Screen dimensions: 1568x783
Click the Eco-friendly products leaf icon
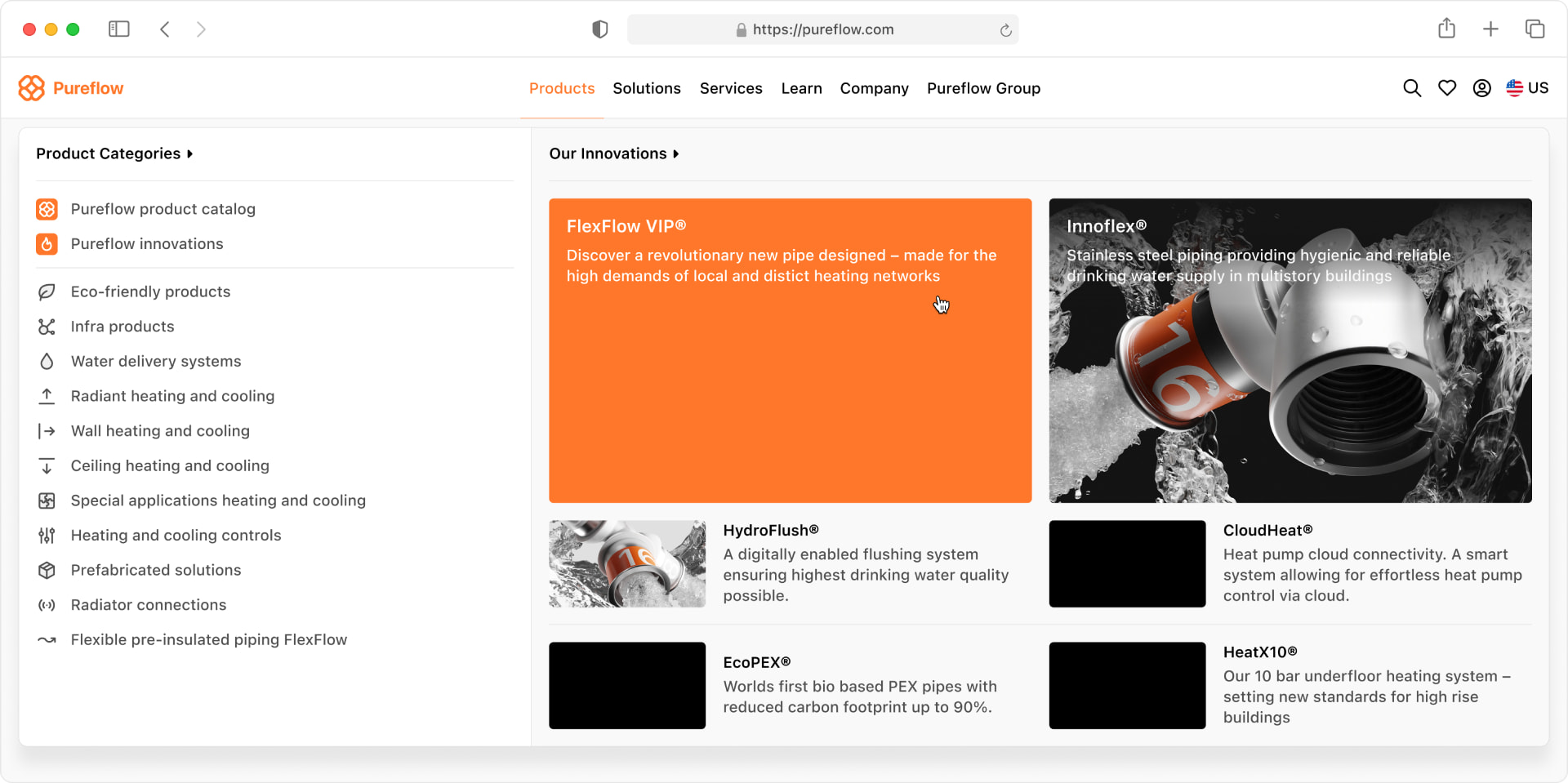[x=47, y=291]
